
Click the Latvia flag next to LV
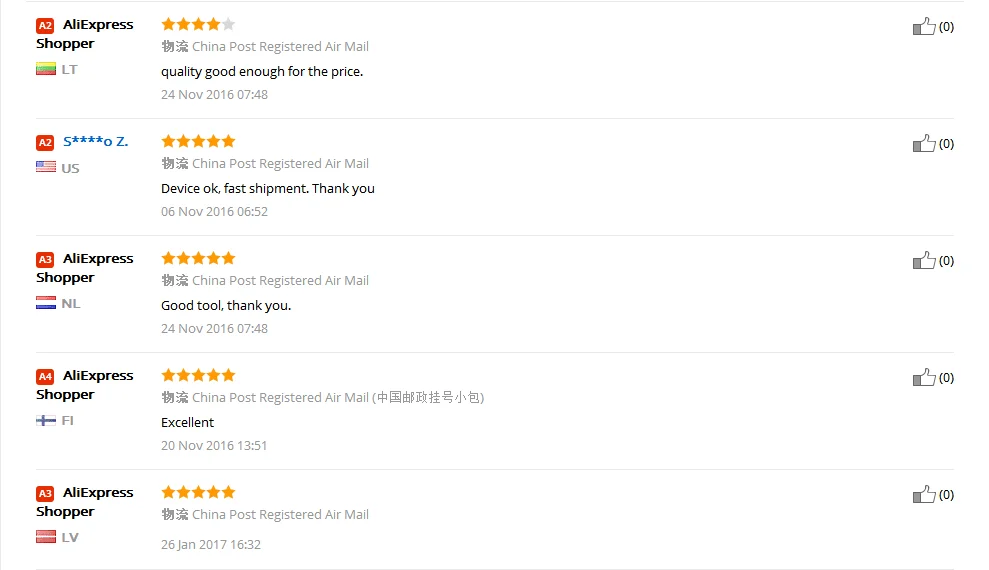click(46, 537)
